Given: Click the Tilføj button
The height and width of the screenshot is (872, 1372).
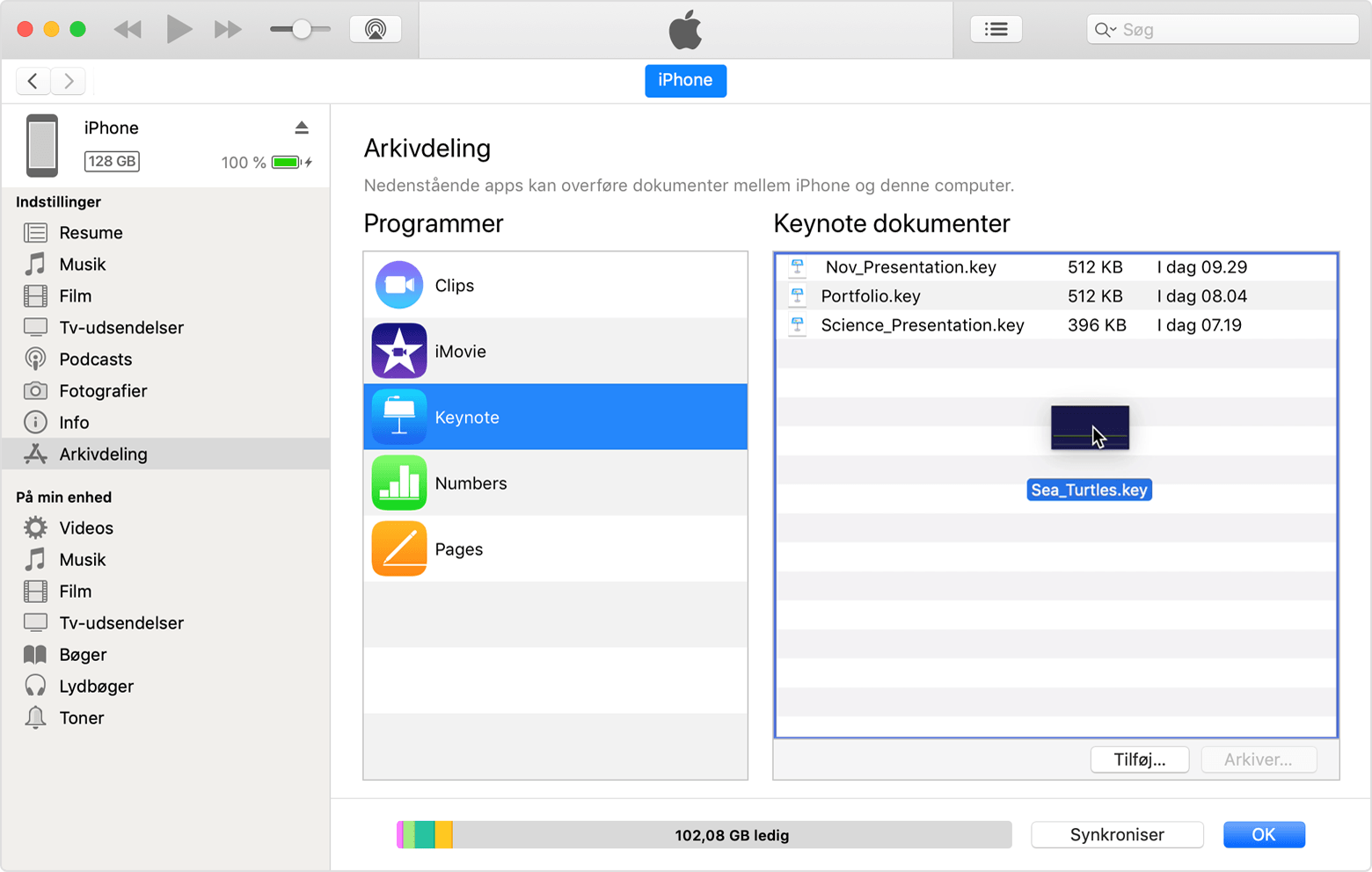Looking at the screenshot, I should click(1139, 759).
